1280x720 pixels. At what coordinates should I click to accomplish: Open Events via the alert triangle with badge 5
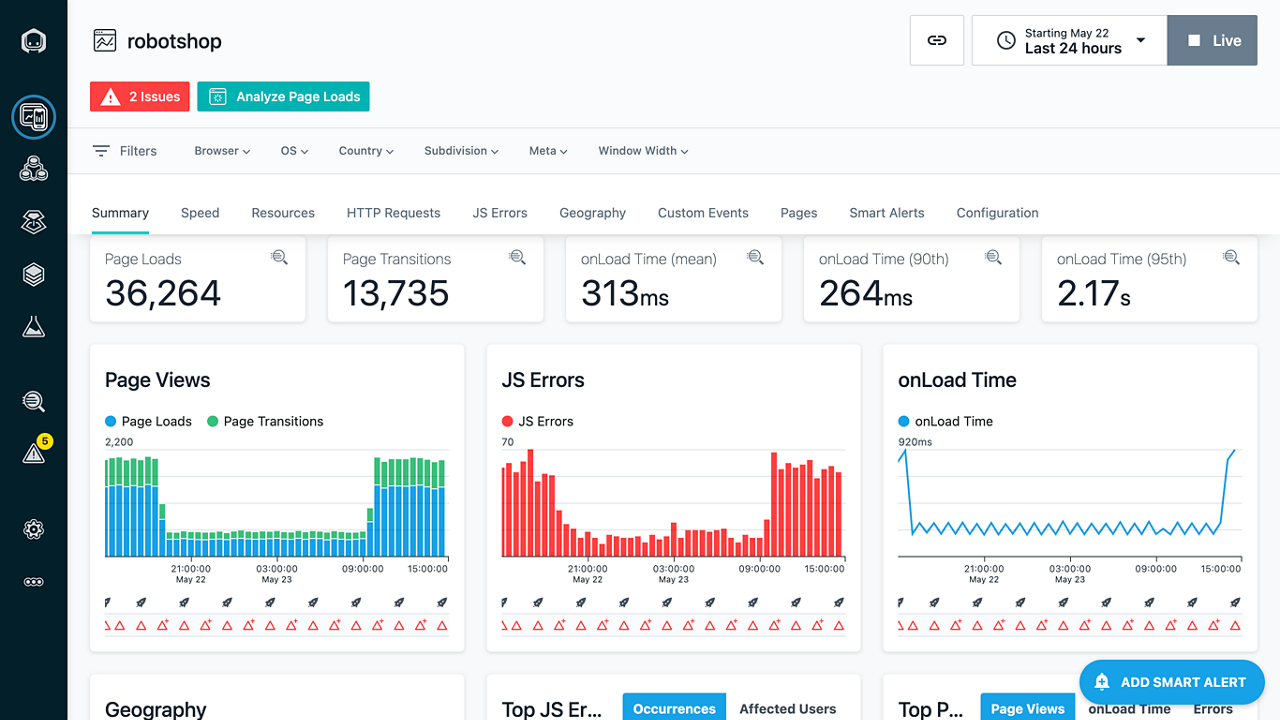33,452
